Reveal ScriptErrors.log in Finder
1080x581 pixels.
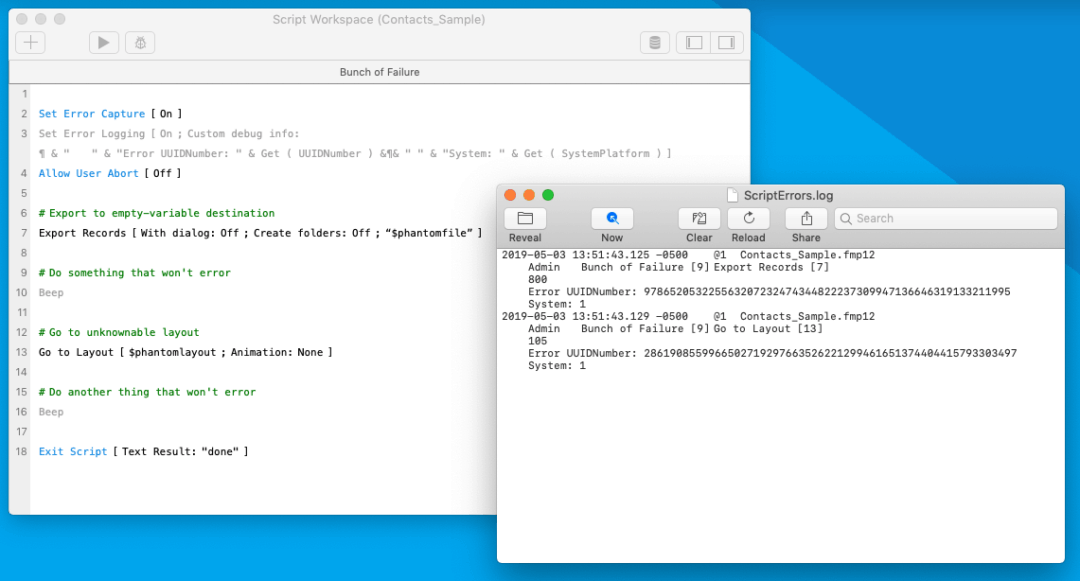525,222
